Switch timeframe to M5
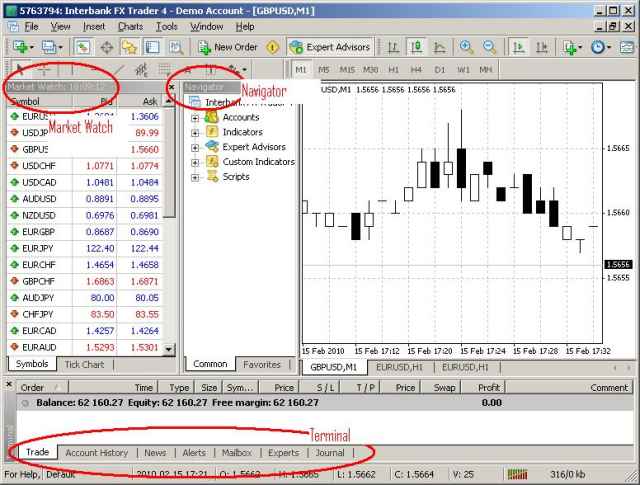Screen dimensions: 640x485 point(324,69)
